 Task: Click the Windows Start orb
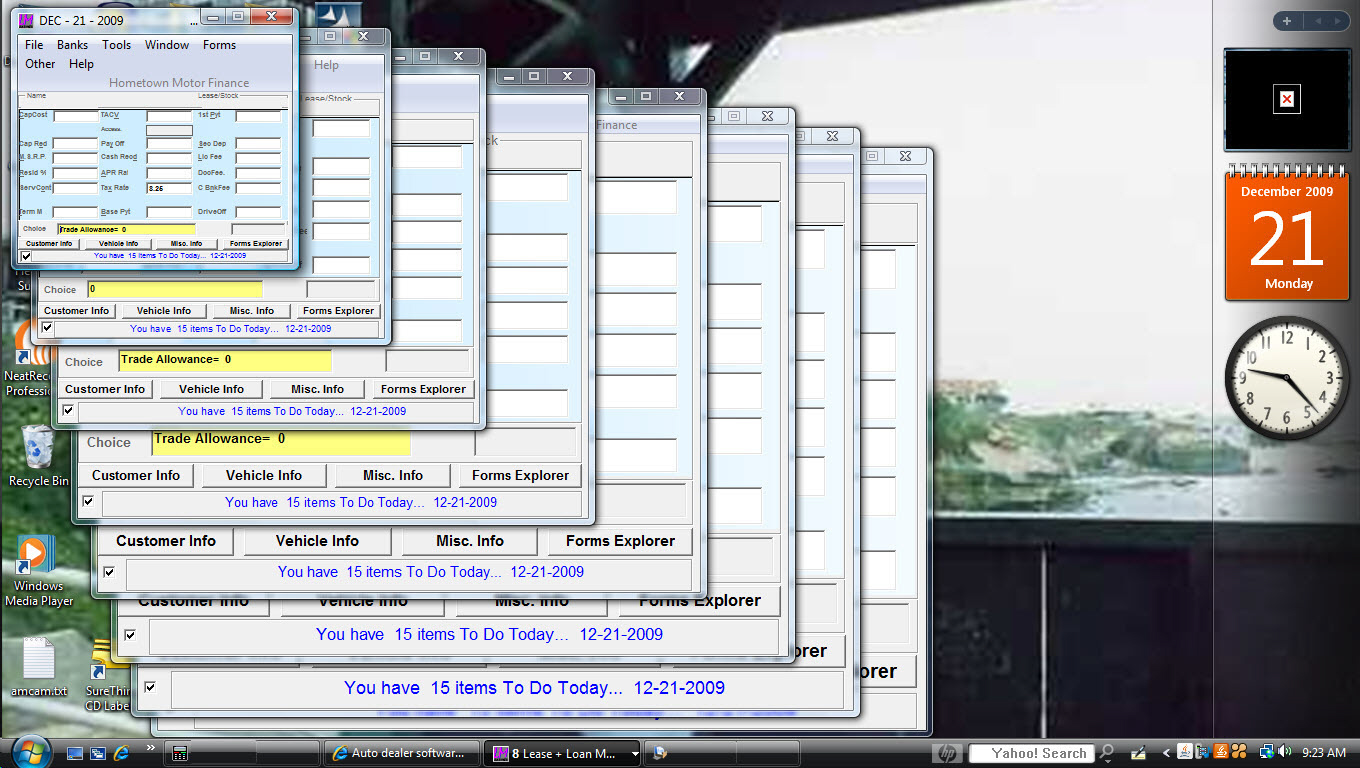pyautogui.click(x=27, y=752)
